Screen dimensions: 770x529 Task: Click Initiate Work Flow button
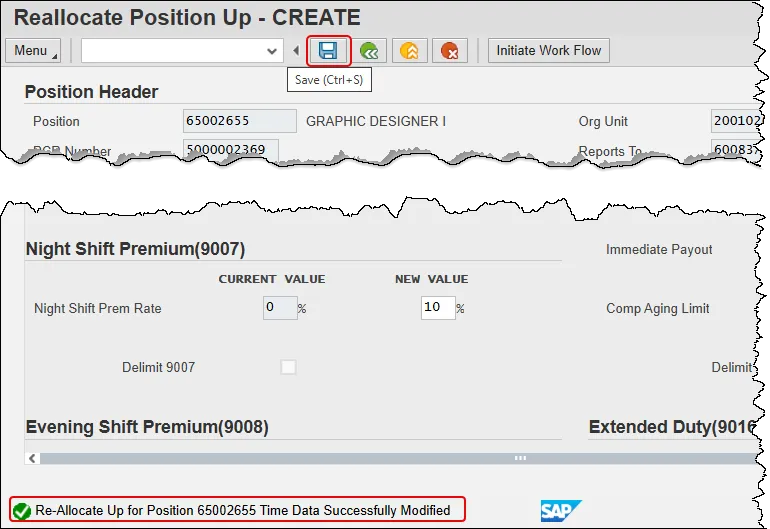(549, 51)
